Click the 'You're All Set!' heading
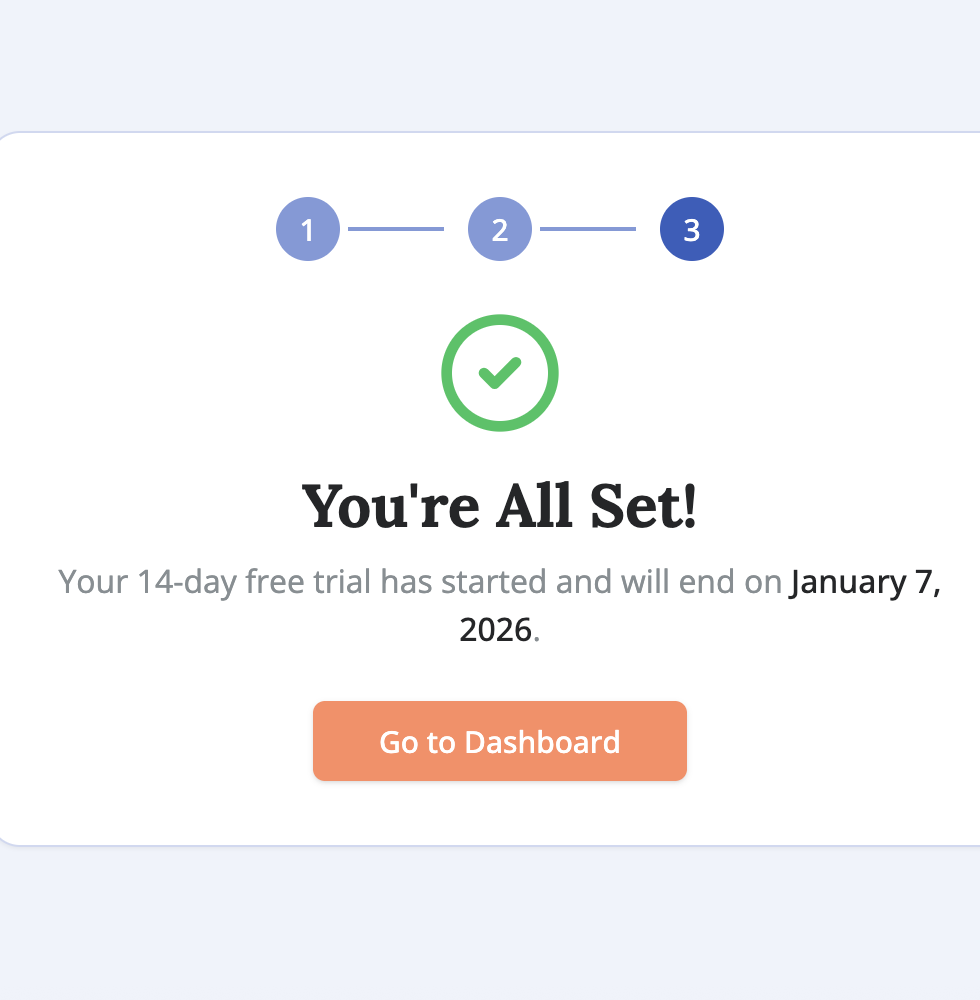Image resolution: width=980 pixels, height=1000 pixels. coord(499,505)
